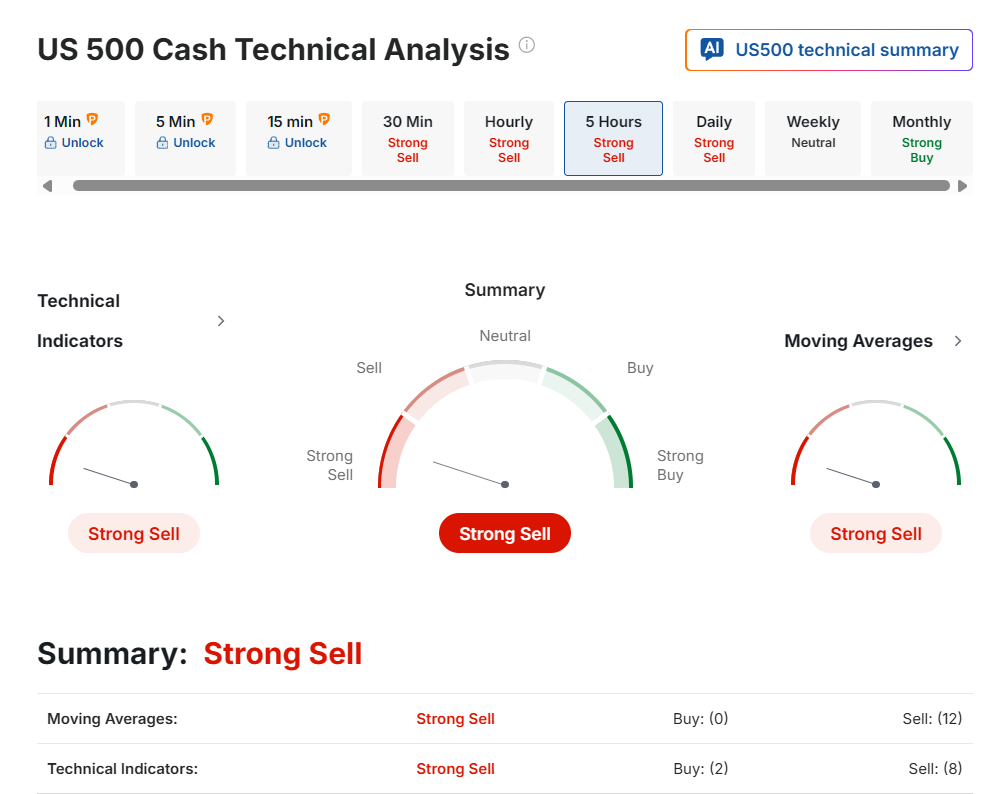994x794 pixels.
Task: Click the lock icon under 15 min
Action: click(x=274, y=143)
